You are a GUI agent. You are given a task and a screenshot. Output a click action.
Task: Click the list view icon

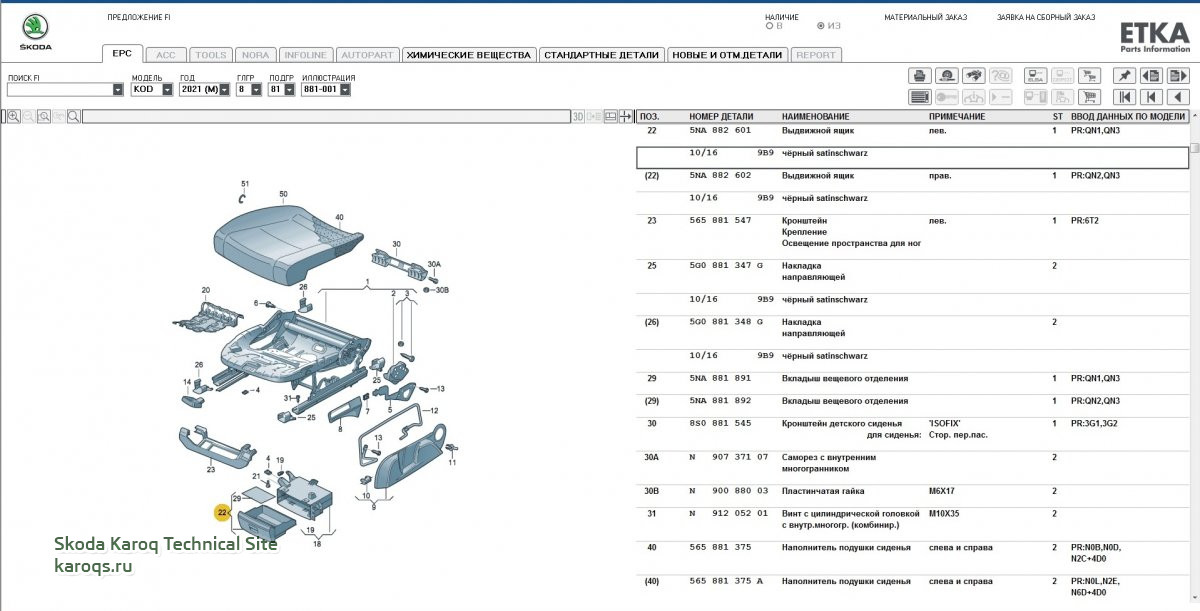point(919,97)
